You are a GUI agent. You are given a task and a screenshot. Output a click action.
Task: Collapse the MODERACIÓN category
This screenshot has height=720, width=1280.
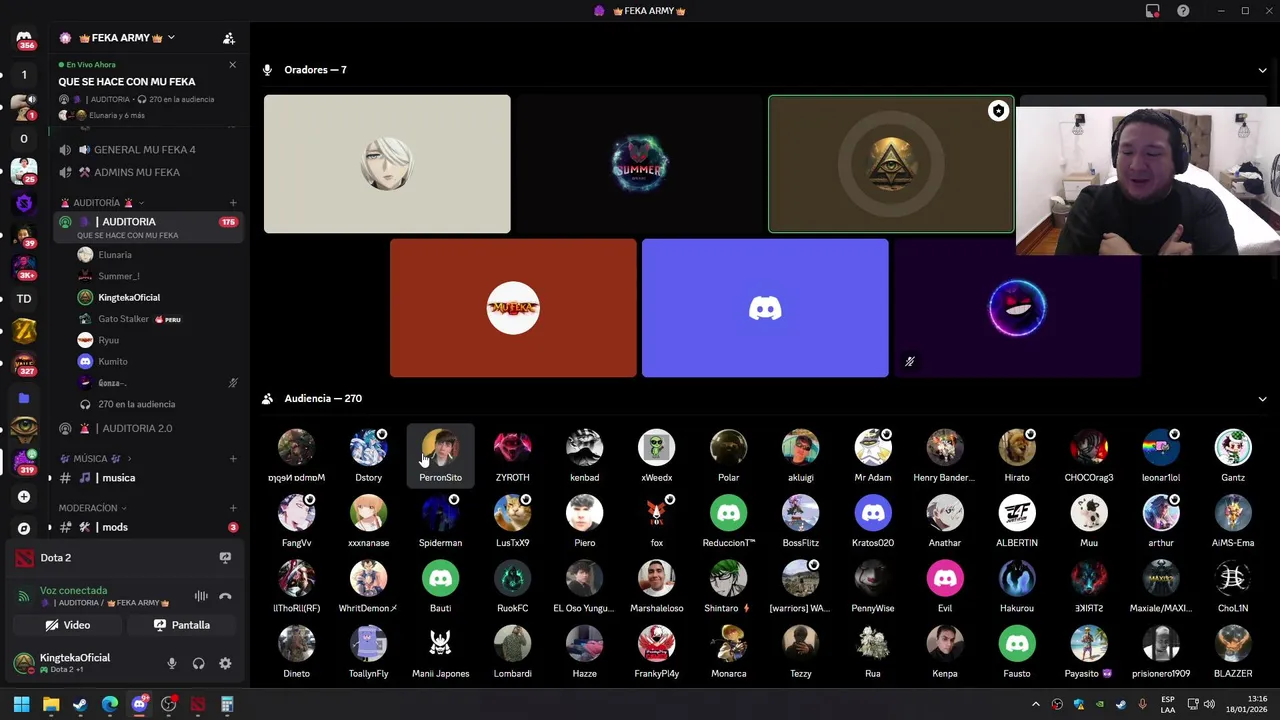click(x=92, y=508)
